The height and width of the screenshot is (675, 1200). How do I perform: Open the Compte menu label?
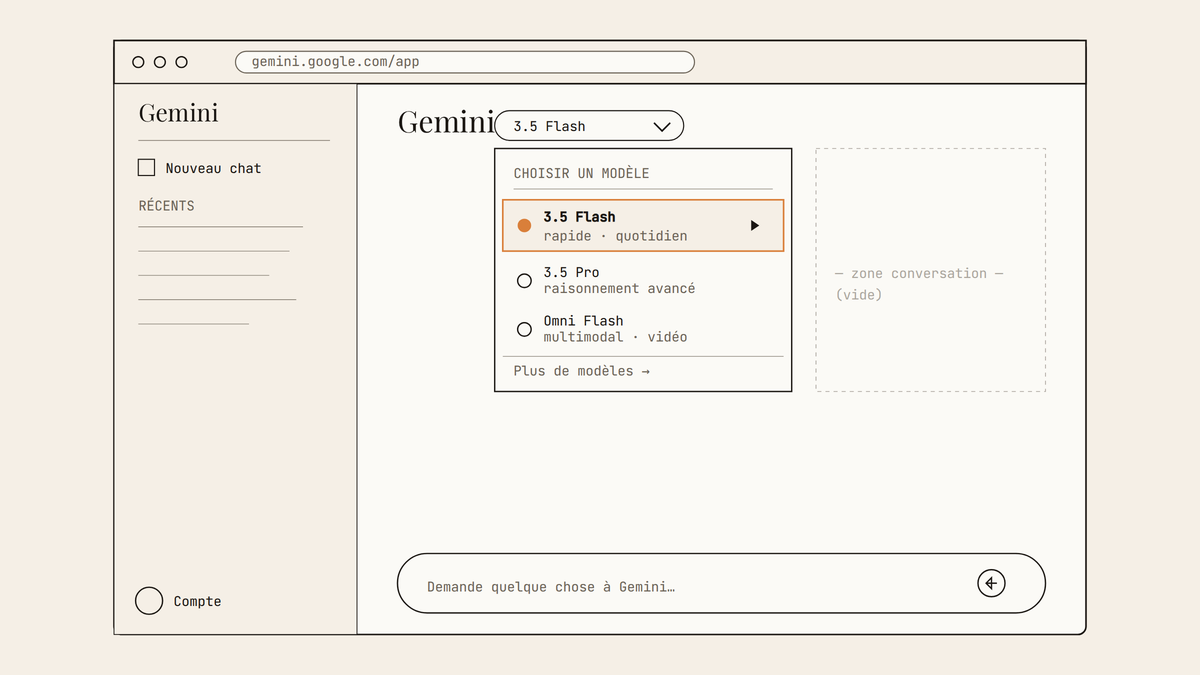tap(197, 601)
